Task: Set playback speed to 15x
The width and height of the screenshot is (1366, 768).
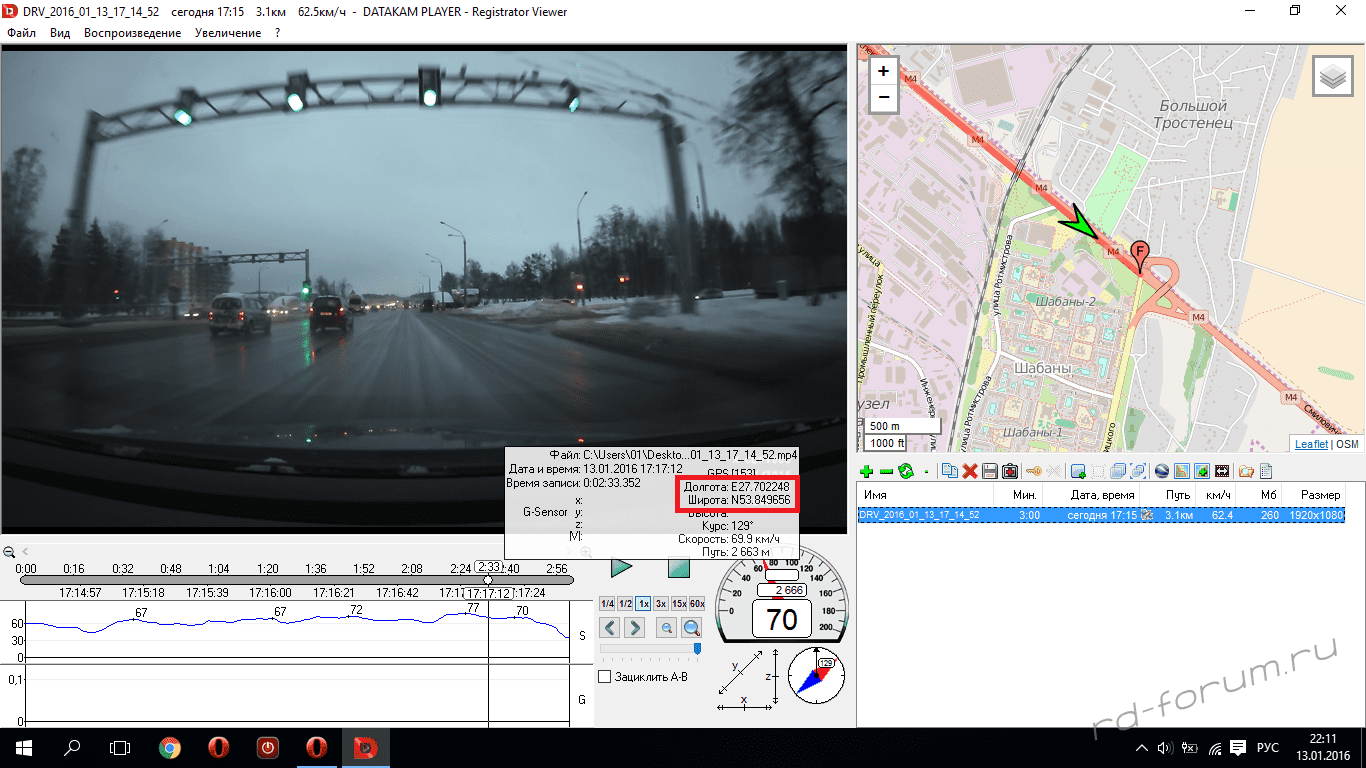Action: tap(679, 604)
